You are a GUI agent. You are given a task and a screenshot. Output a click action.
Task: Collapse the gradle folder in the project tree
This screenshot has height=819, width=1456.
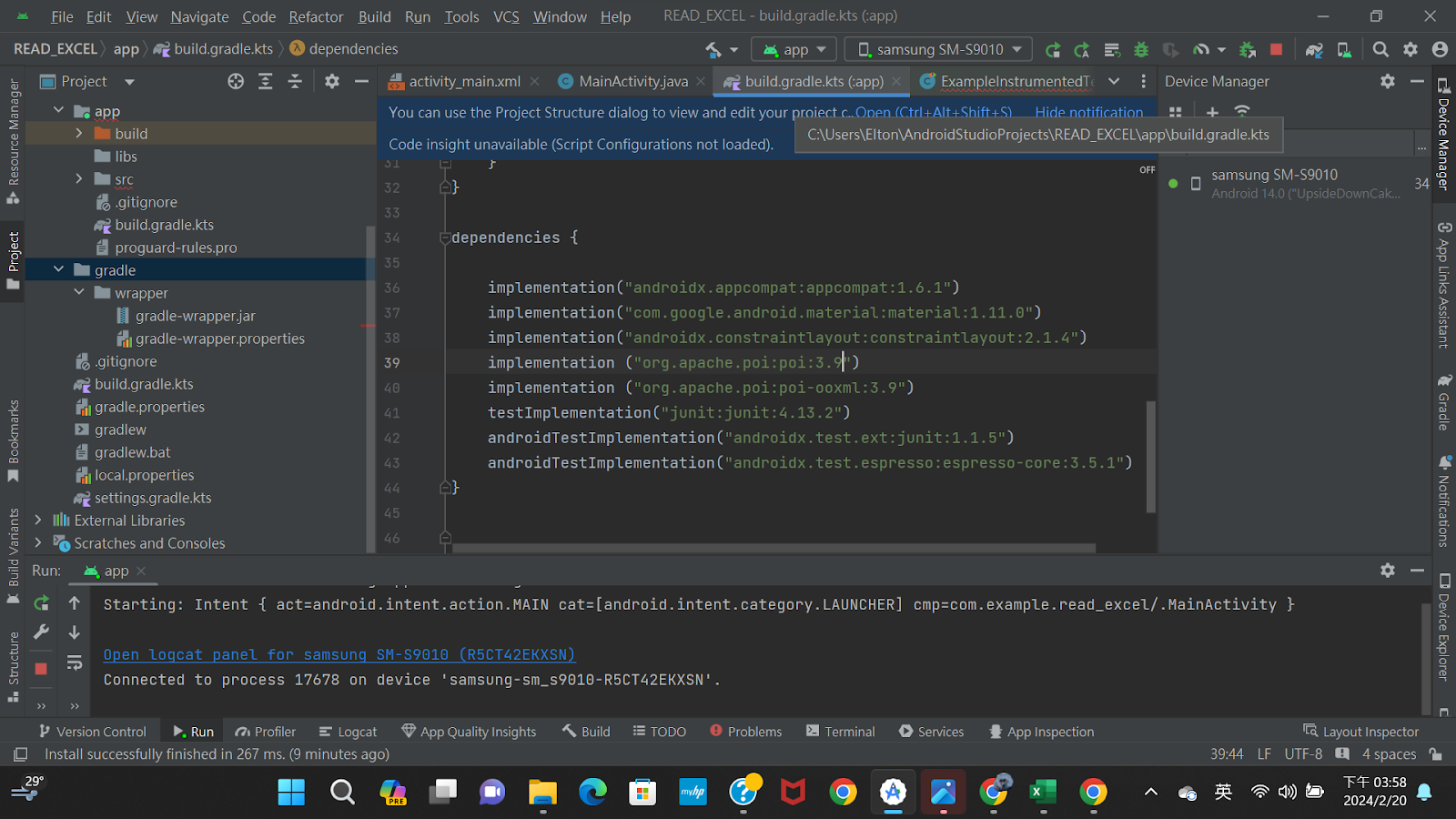[59, 270]
